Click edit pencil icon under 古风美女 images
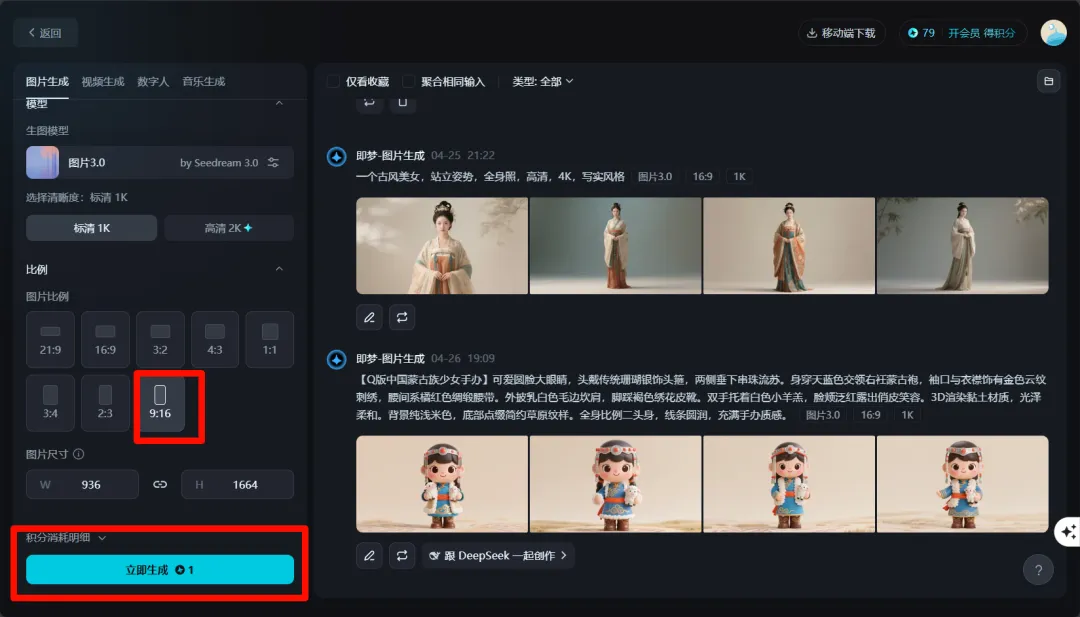Screen dimensions: 1080x617 [369, 317]
